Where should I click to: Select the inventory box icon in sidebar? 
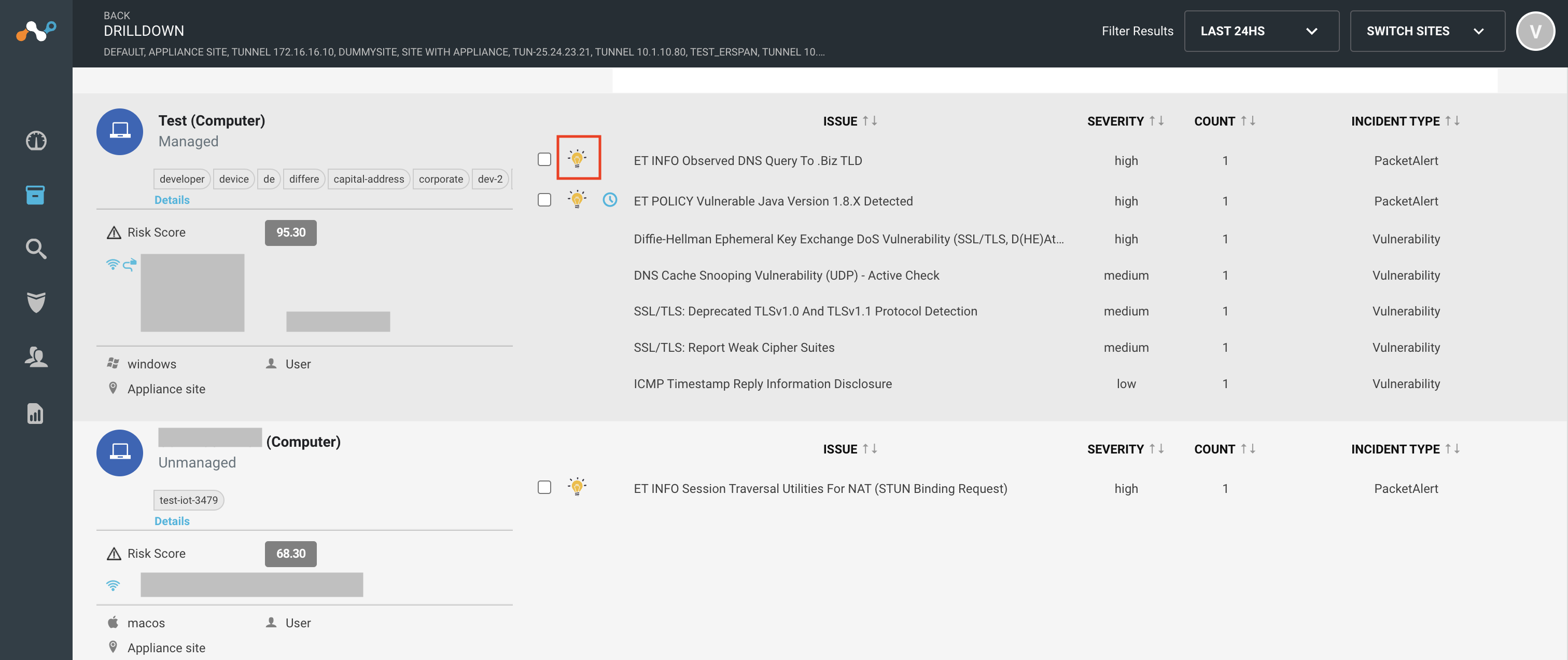36,196
